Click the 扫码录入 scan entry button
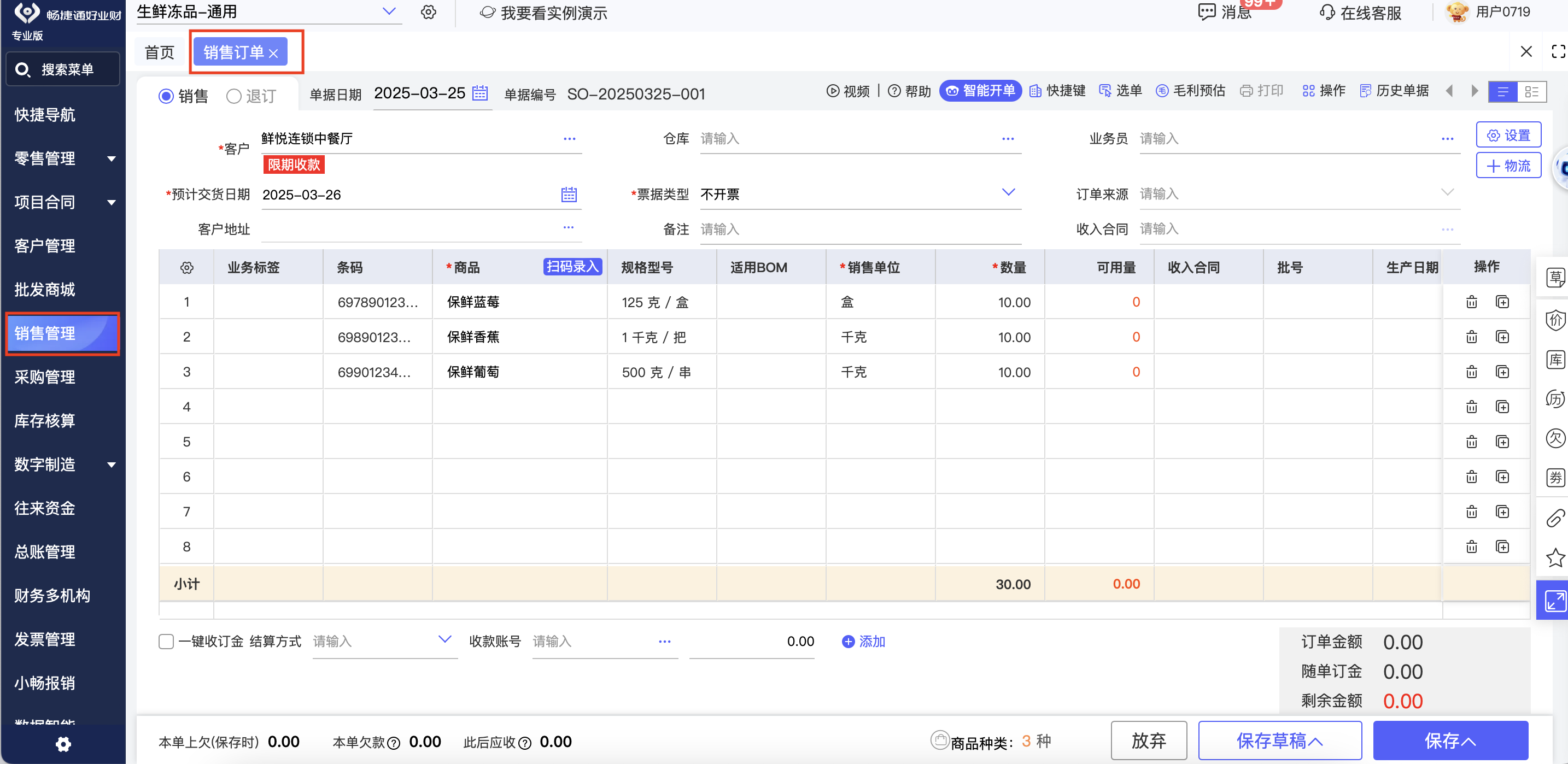 pos(572,267)
